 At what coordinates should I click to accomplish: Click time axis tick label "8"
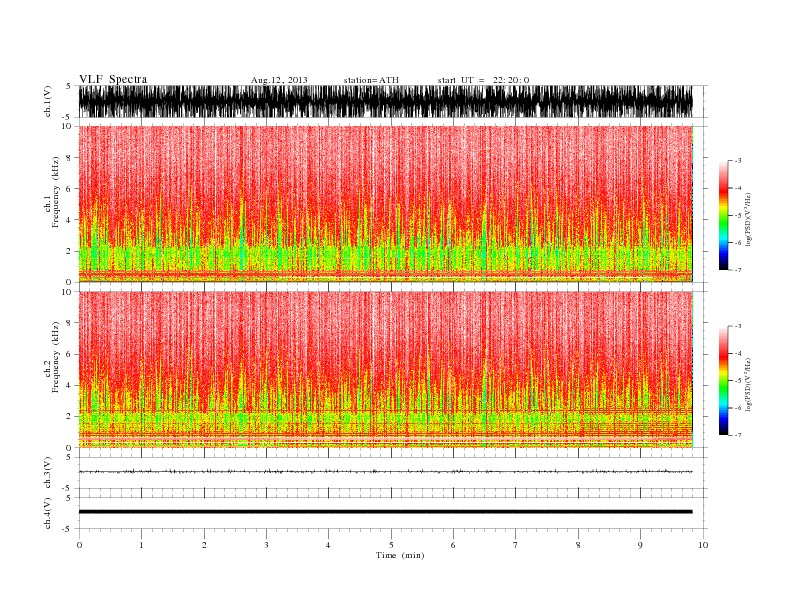578,545
